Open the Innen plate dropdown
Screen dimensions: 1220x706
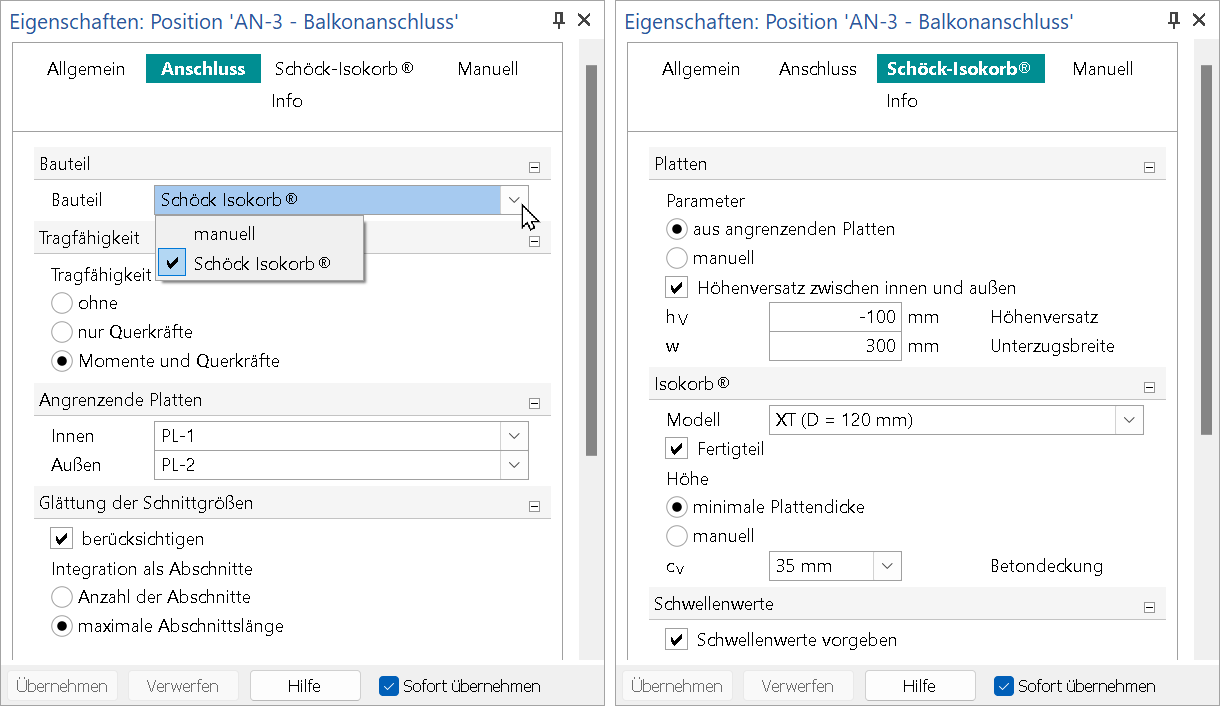click(514, 436)
